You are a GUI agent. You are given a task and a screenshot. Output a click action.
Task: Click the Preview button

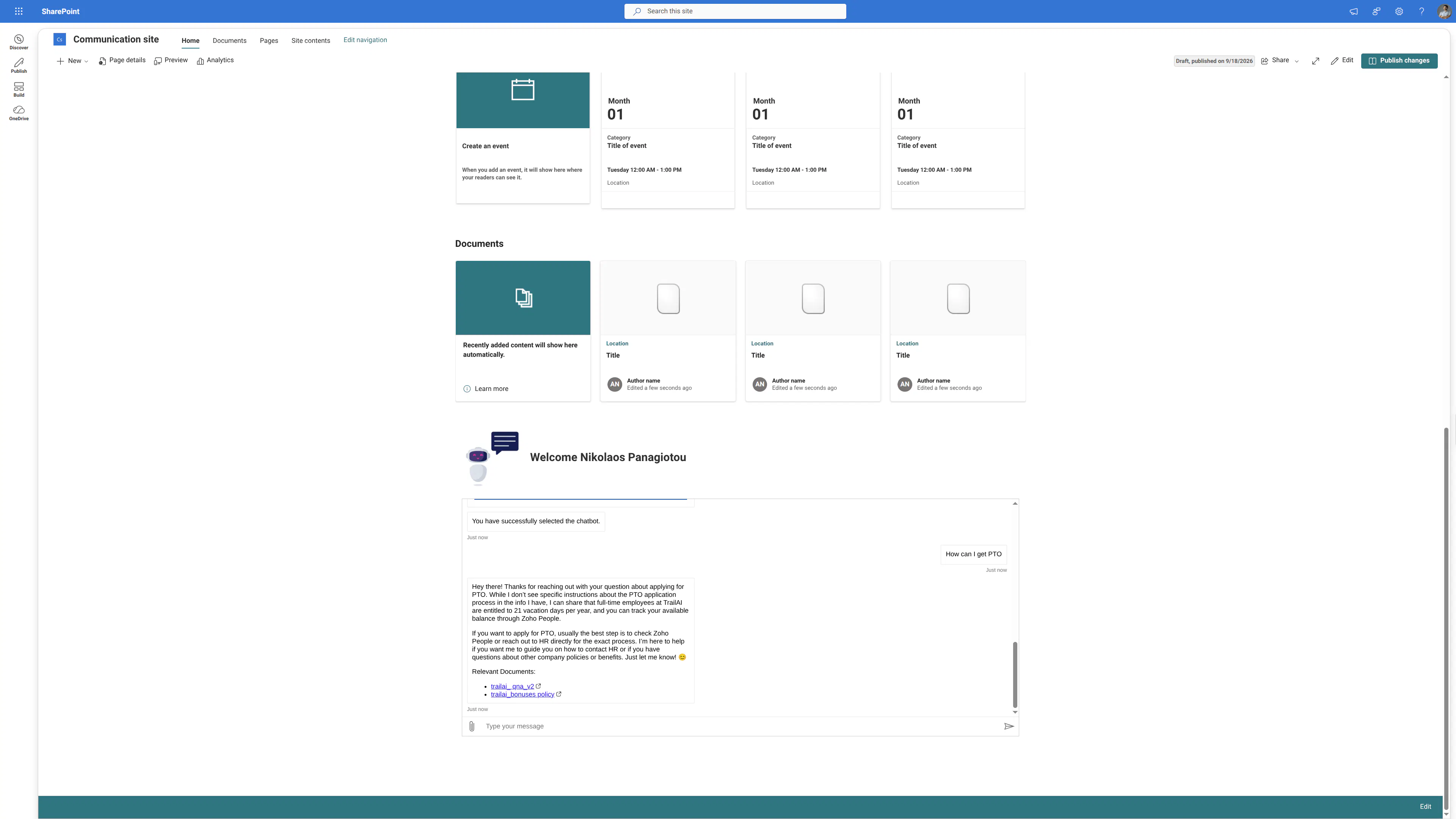(171, 61)
